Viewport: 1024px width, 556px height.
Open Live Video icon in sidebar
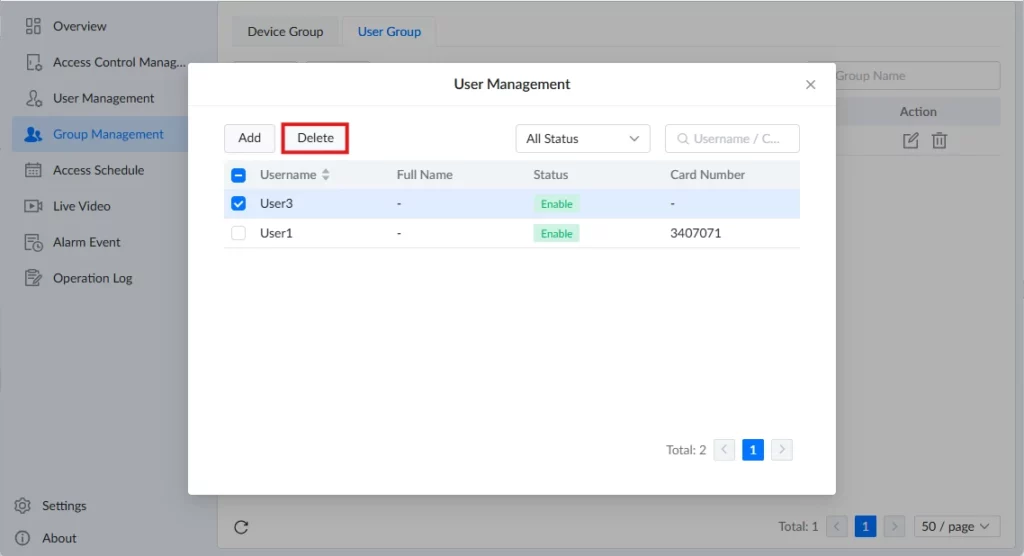[x=33, y=206]
